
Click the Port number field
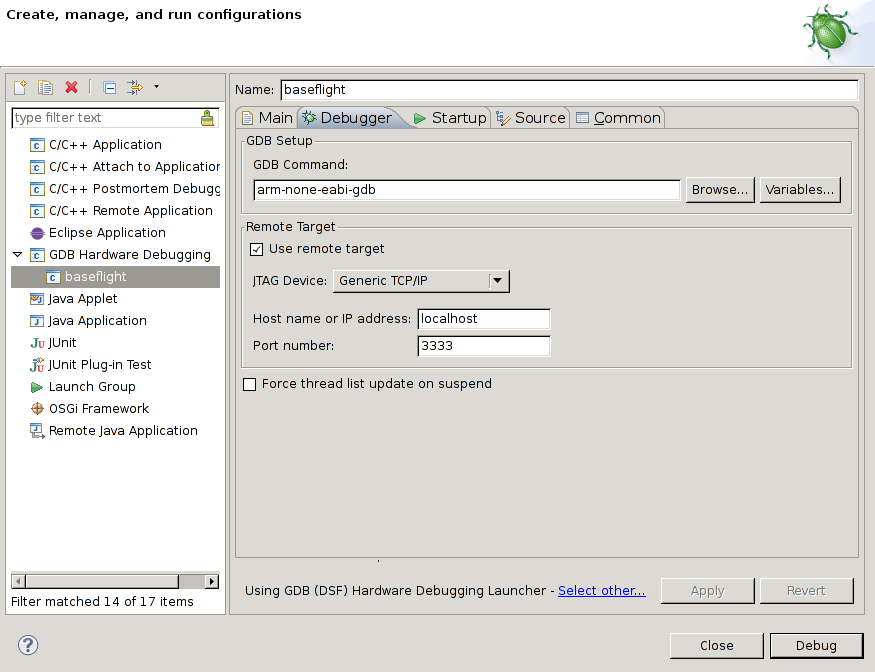[x=484, y=346]
